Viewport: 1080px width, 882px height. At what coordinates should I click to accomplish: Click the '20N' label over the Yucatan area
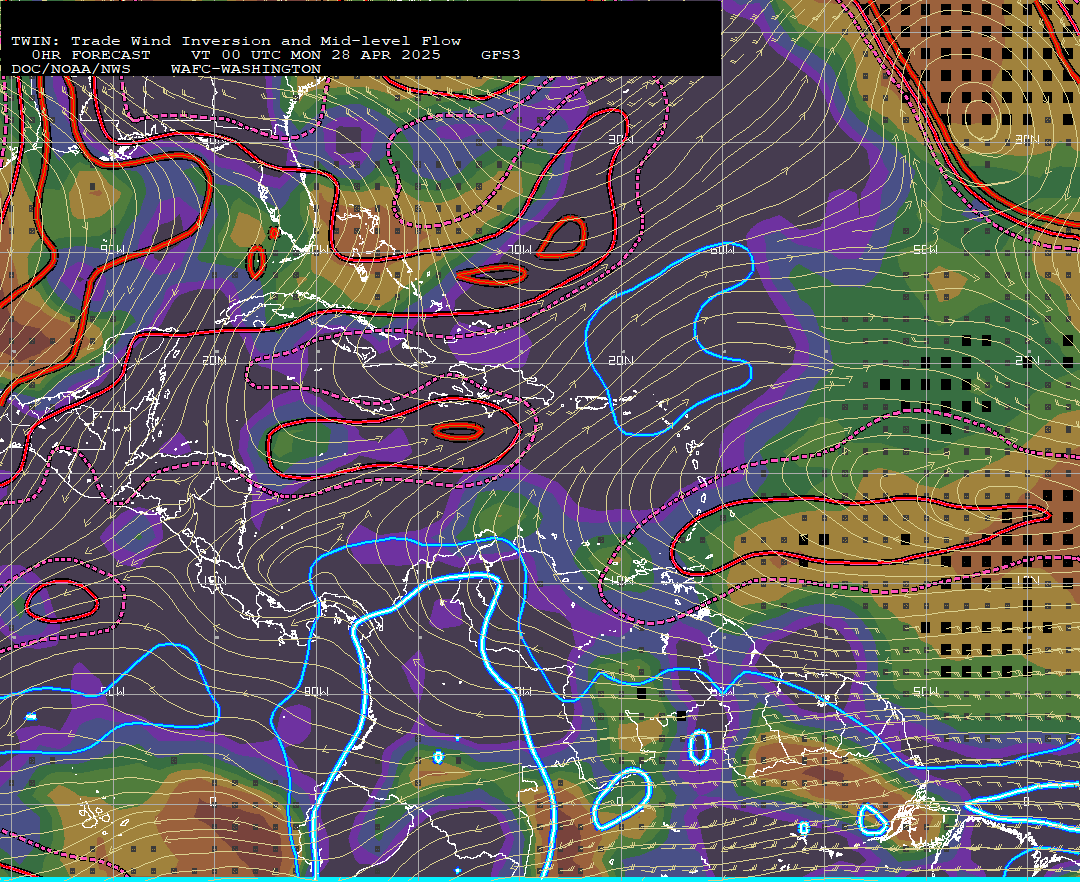tap(214, 360)
